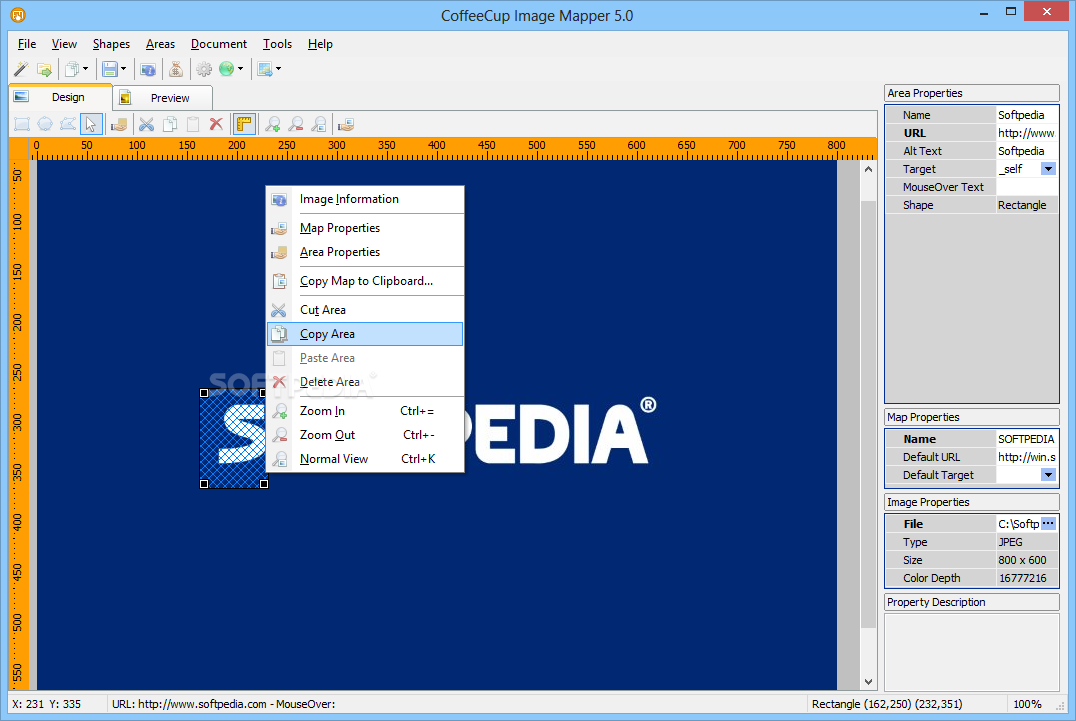Open the Shapes menu
The image size is (1076, 721).
click(x=111, y=44)
